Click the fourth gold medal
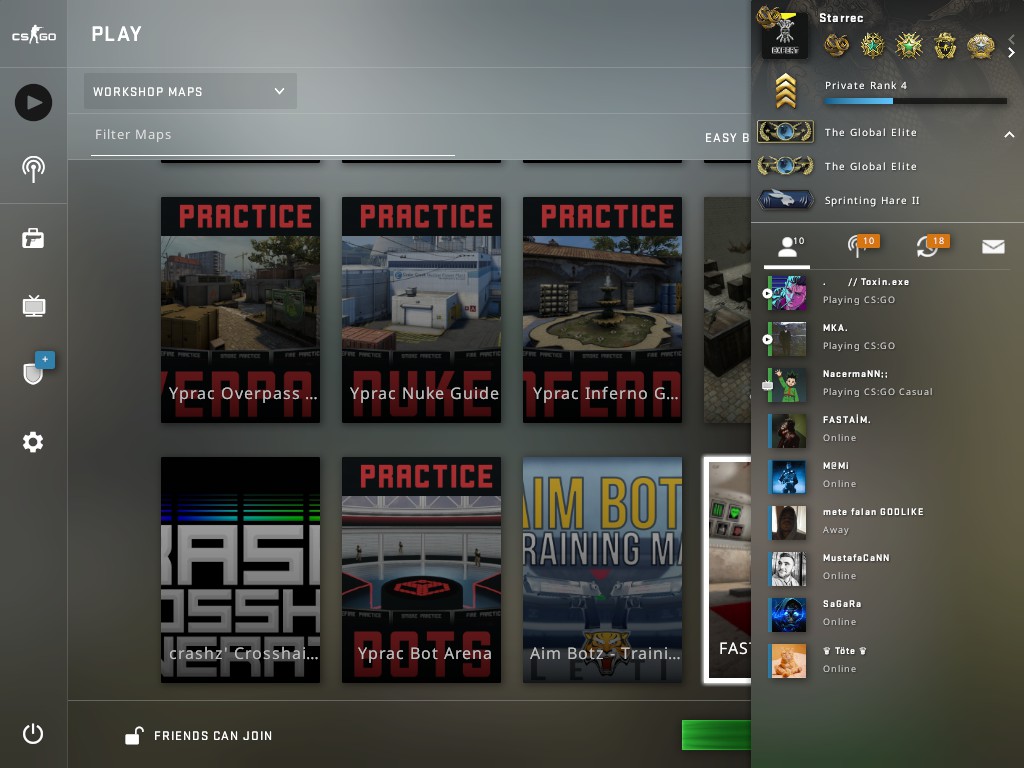 click(944, 45)
